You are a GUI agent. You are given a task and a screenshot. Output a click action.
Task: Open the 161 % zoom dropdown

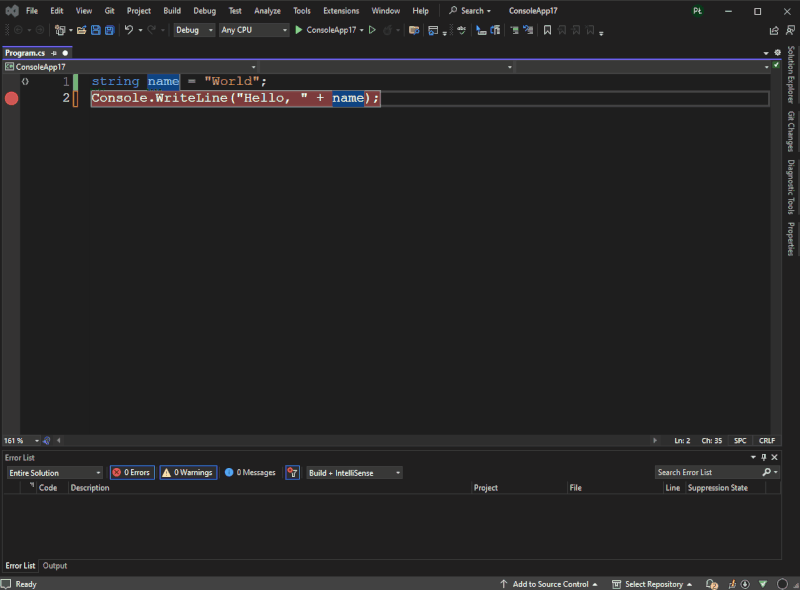click(21, 440)
